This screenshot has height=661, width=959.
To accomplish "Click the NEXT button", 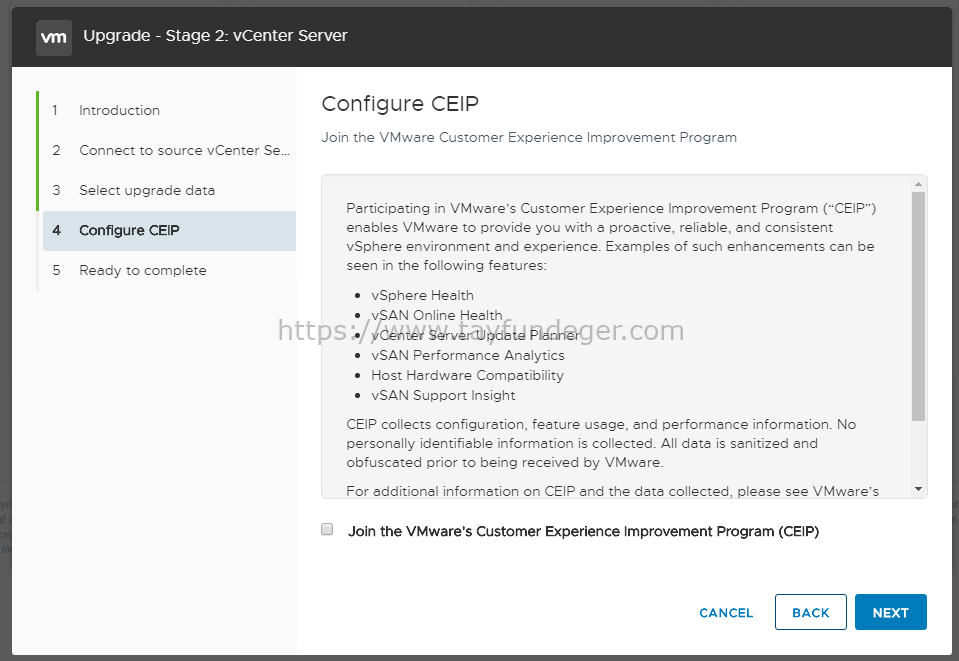I will [890, 612].
